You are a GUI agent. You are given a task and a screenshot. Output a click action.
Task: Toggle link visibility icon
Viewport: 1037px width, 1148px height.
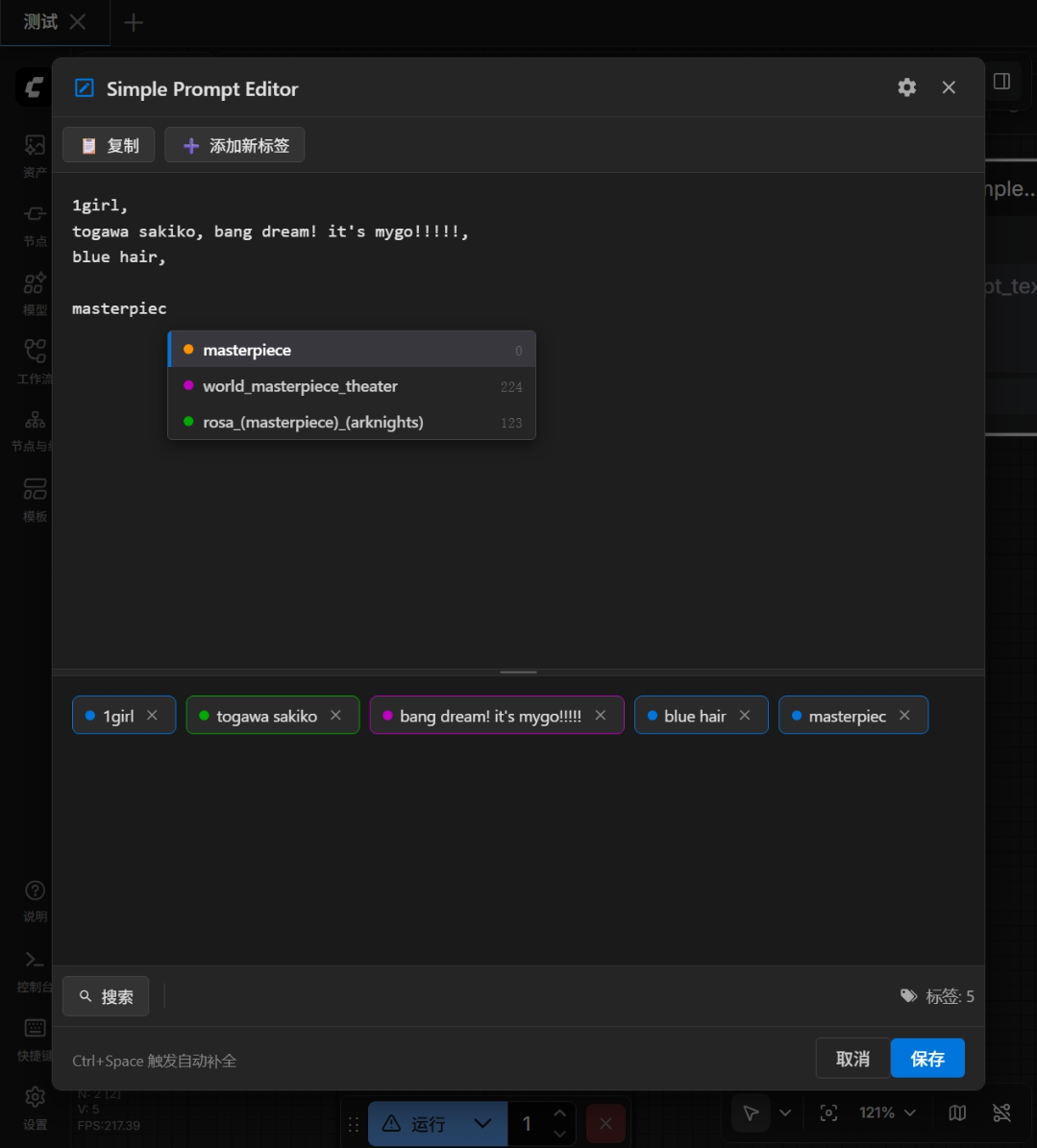click(1001, 1112)
